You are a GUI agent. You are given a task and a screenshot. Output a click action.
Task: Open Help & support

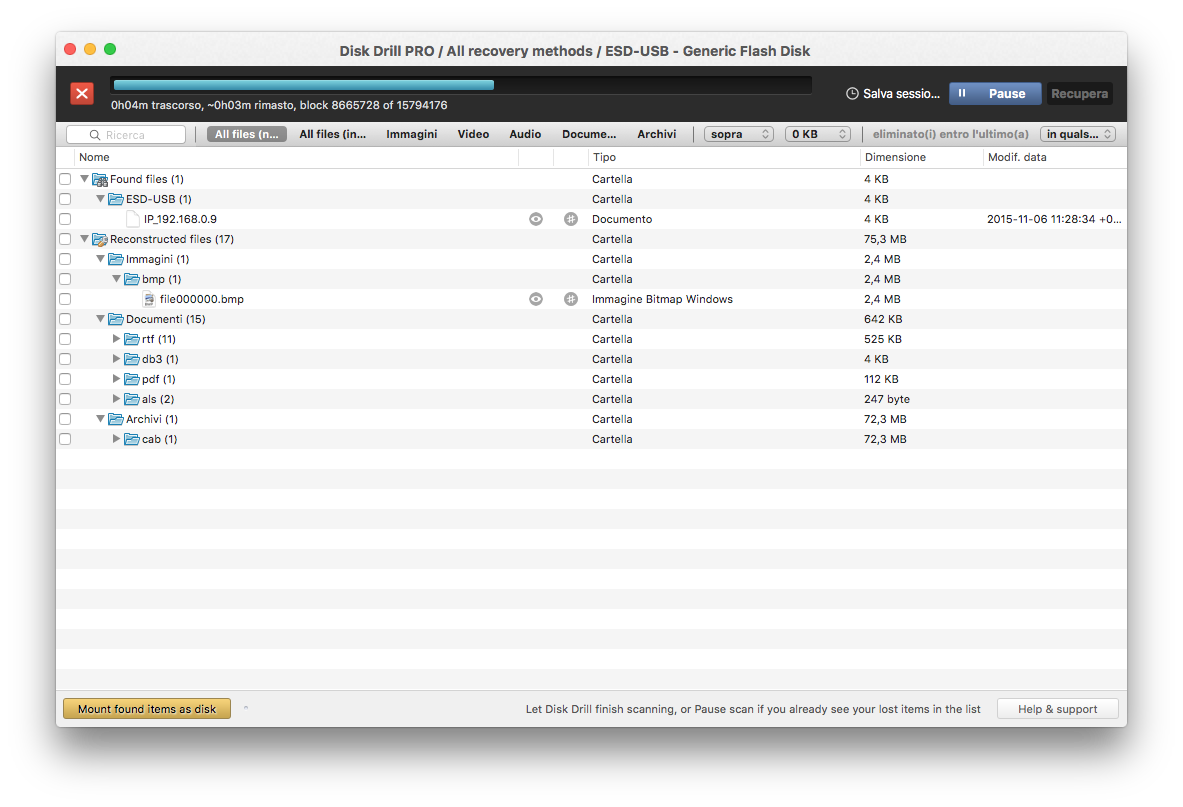coord(1058,709)
